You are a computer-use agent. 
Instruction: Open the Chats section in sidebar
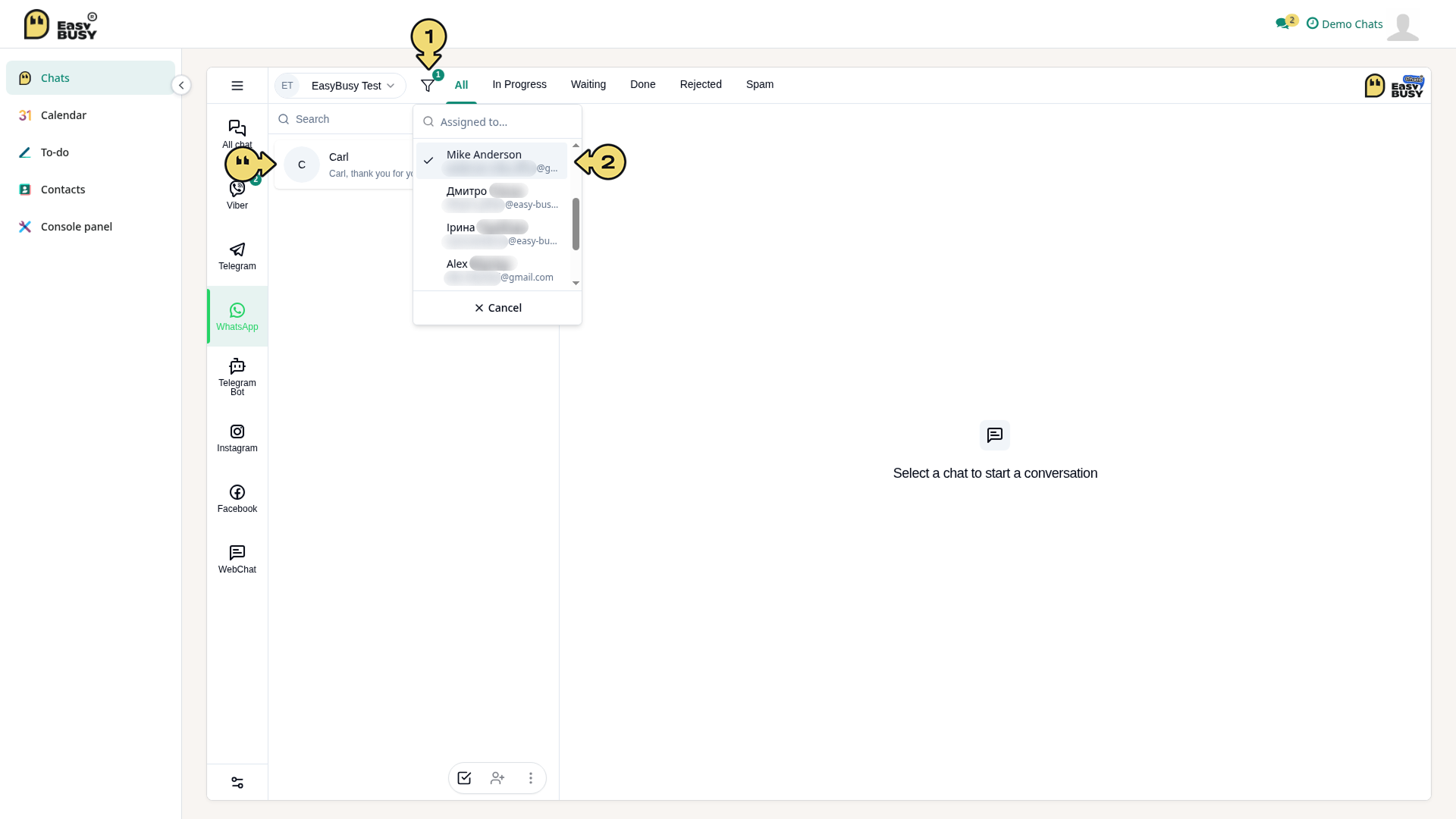pos(90,78)
